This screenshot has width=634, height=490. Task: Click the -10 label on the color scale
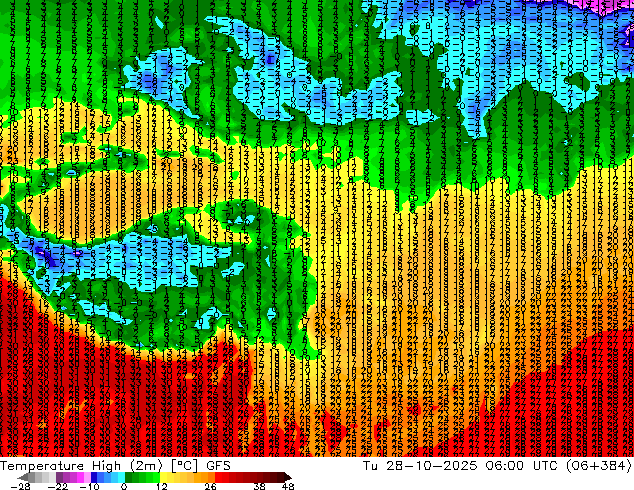tap(89, 486)
